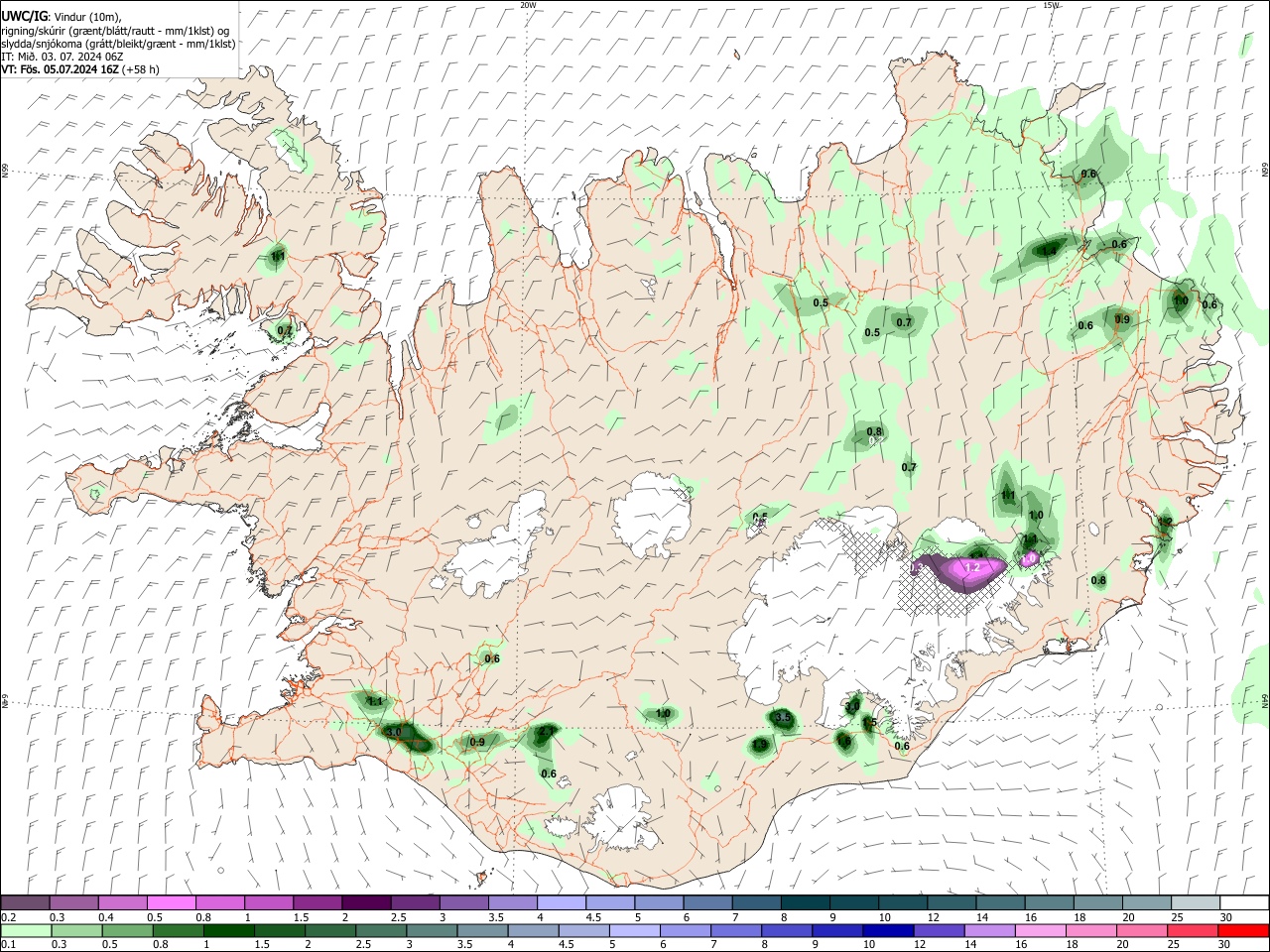Click the 'rigning/skúrir' legend description line
Screen dimensions: 1270x952
point(115,31)
